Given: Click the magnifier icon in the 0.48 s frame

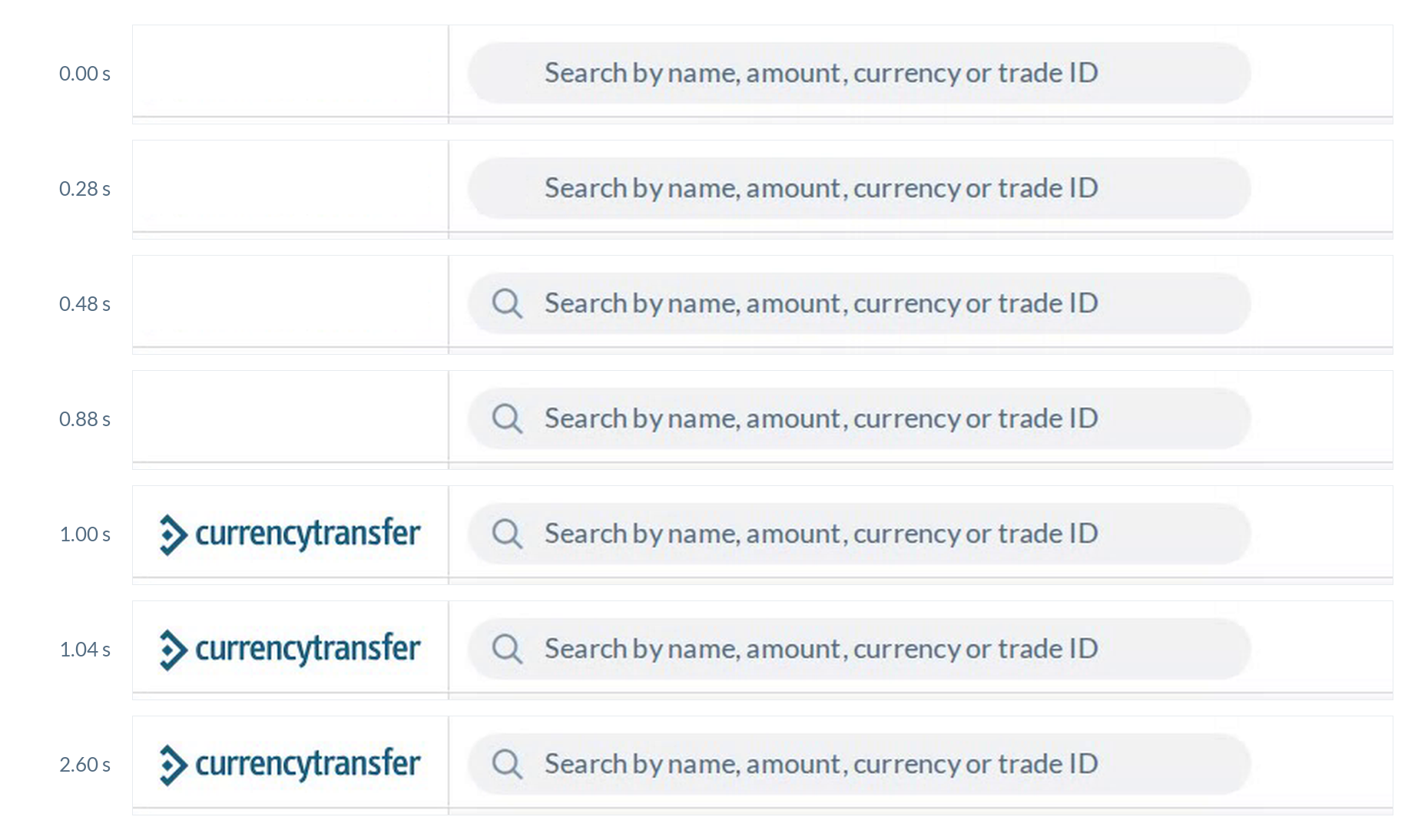Looking at the screenshot, I should (x=507, y=303).
